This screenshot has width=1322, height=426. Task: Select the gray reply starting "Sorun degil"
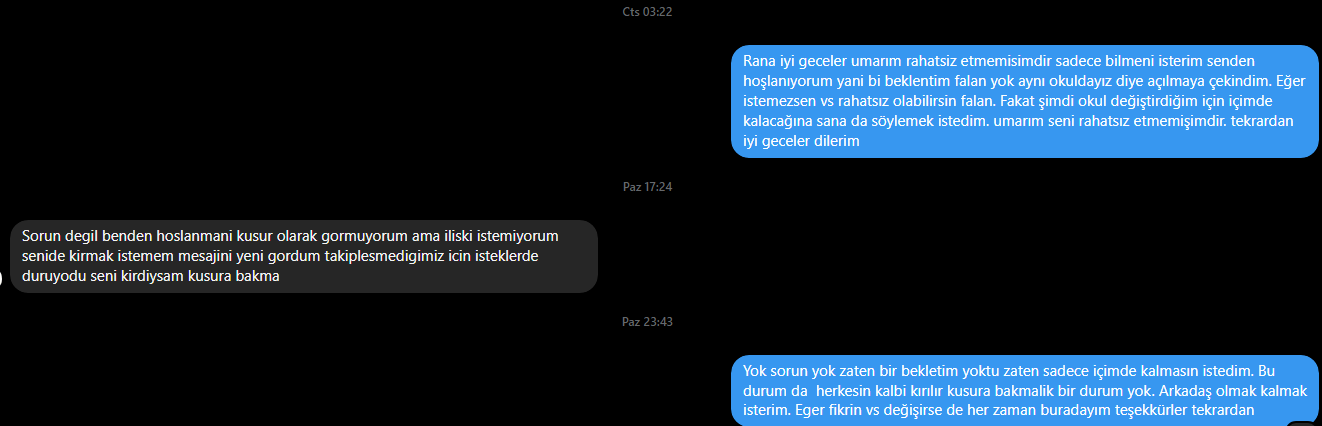point(306,256)
